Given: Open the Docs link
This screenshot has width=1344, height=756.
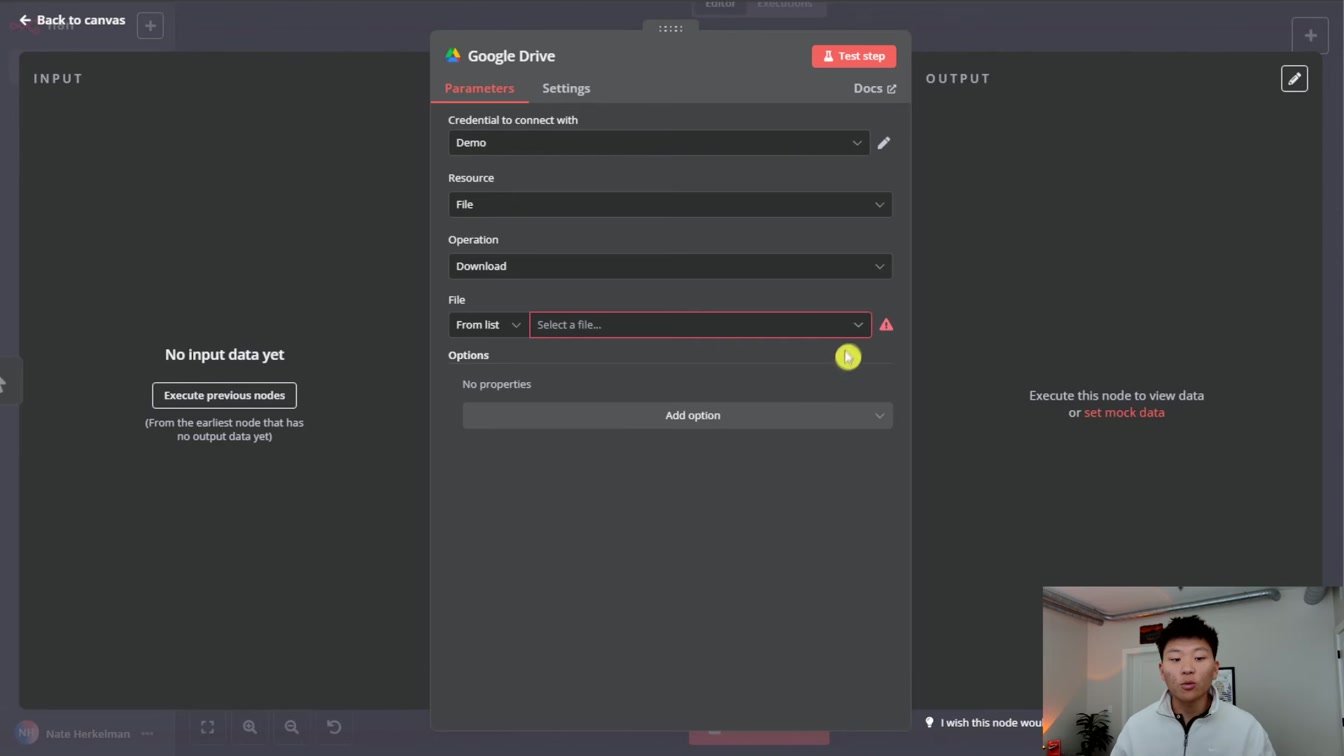Looking at the screenshot, I should tap(875, 88).
